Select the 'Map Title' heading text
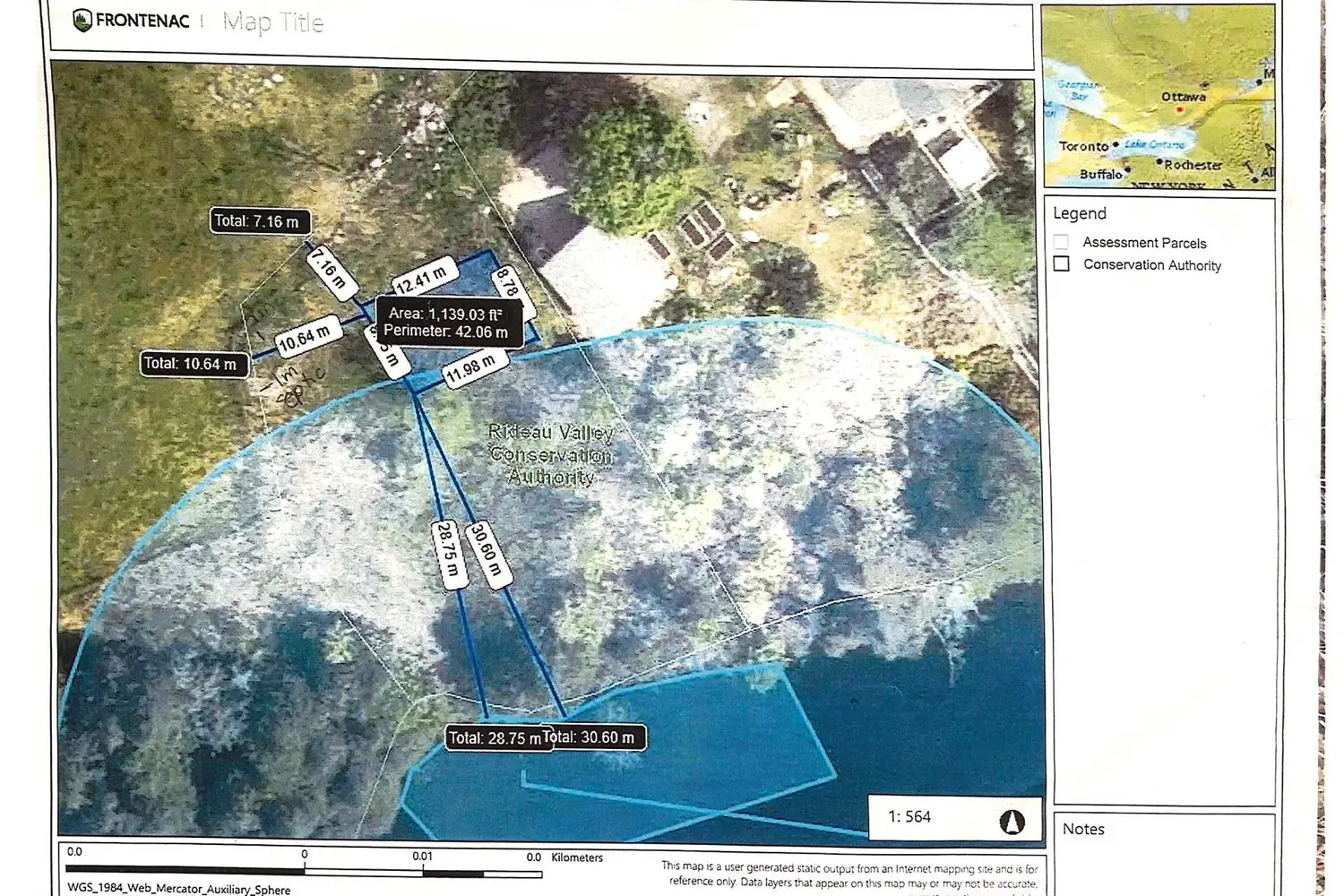This screenshot has height=896, width=1344. (272, 22)
